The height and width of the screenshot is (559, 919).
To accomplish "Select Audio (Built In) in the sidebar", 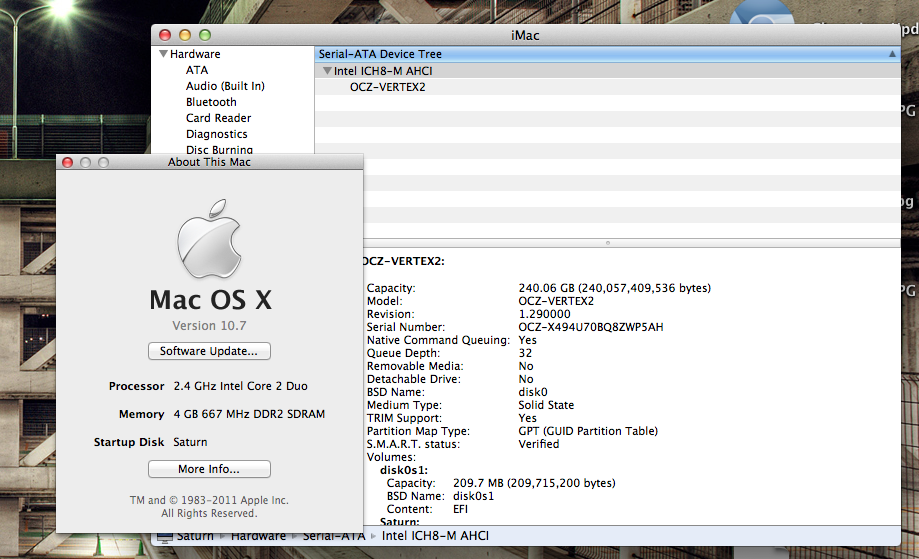I will (225, 86).
